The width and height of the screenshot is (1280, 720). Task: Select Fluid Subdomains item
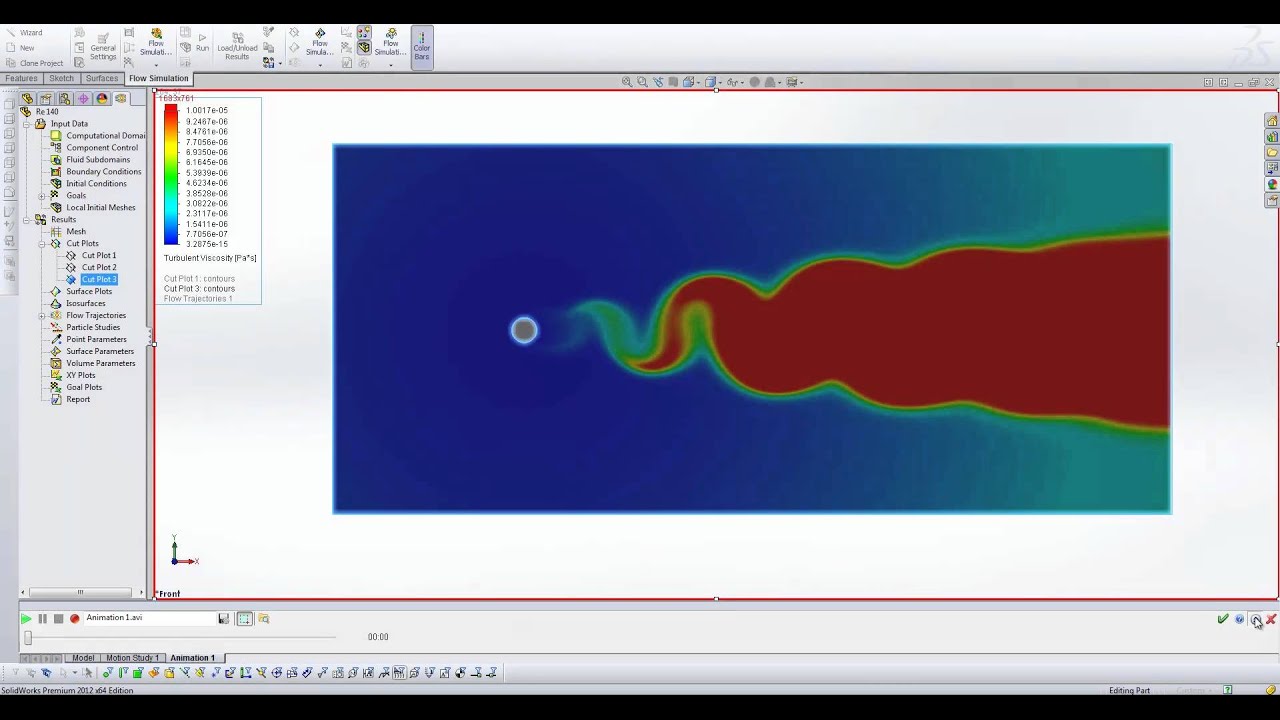click(90, 160)
